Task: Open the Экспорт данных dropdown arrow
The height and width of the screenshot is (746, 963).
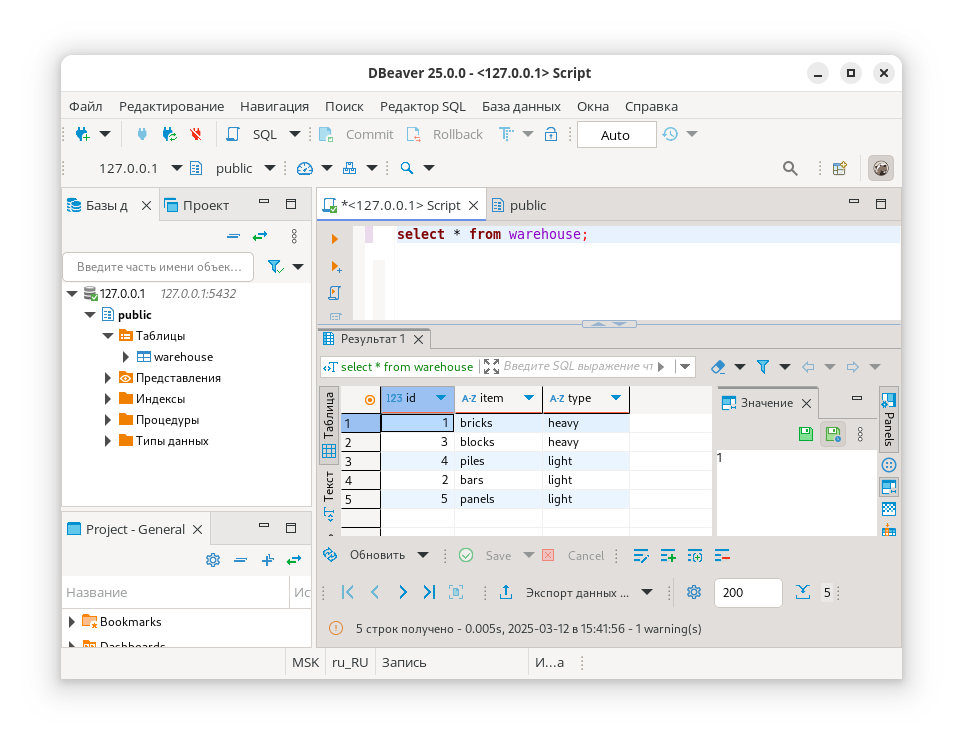Action: (646, 592)
